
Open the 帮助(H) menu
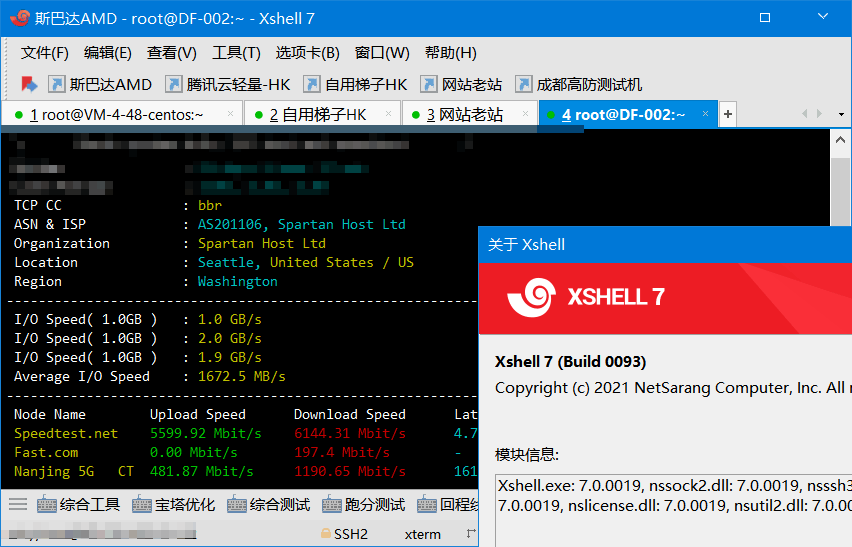[451, 53]
